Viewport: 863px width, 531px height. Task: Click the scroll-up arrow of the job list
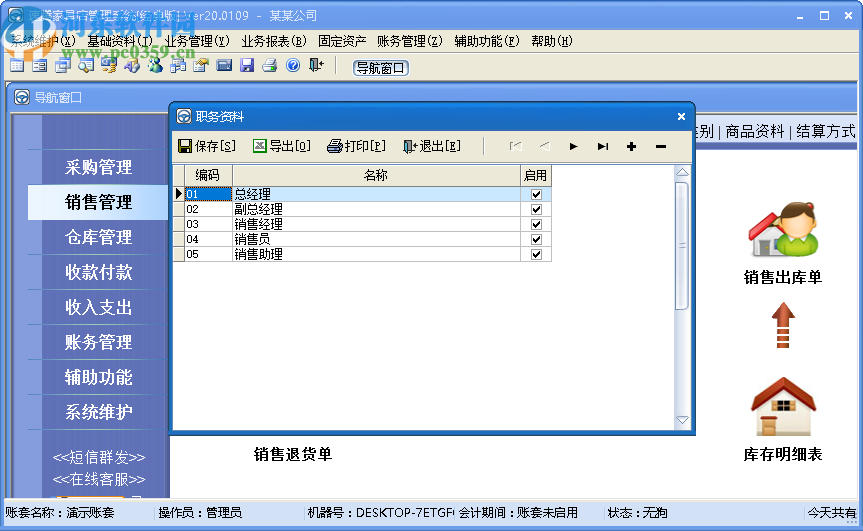point(682,173)
